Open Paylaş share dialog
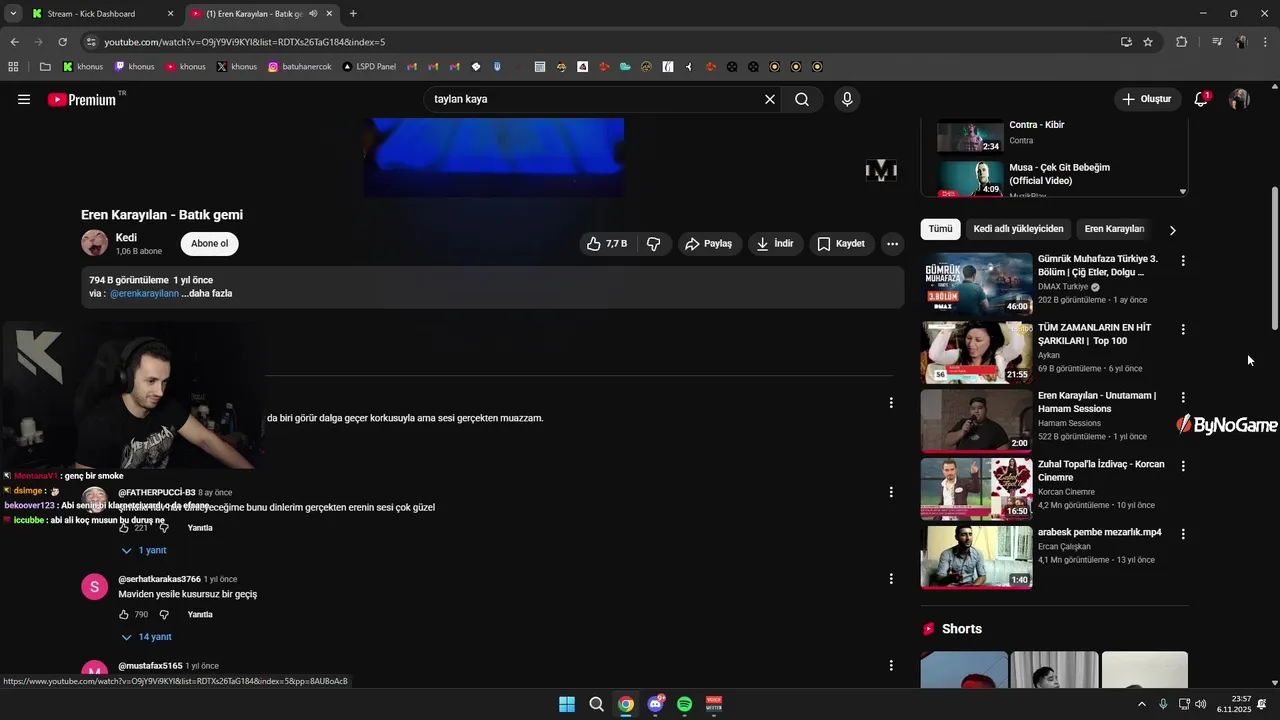Screen dimensions: 1280x720 [x=709, y=244]
